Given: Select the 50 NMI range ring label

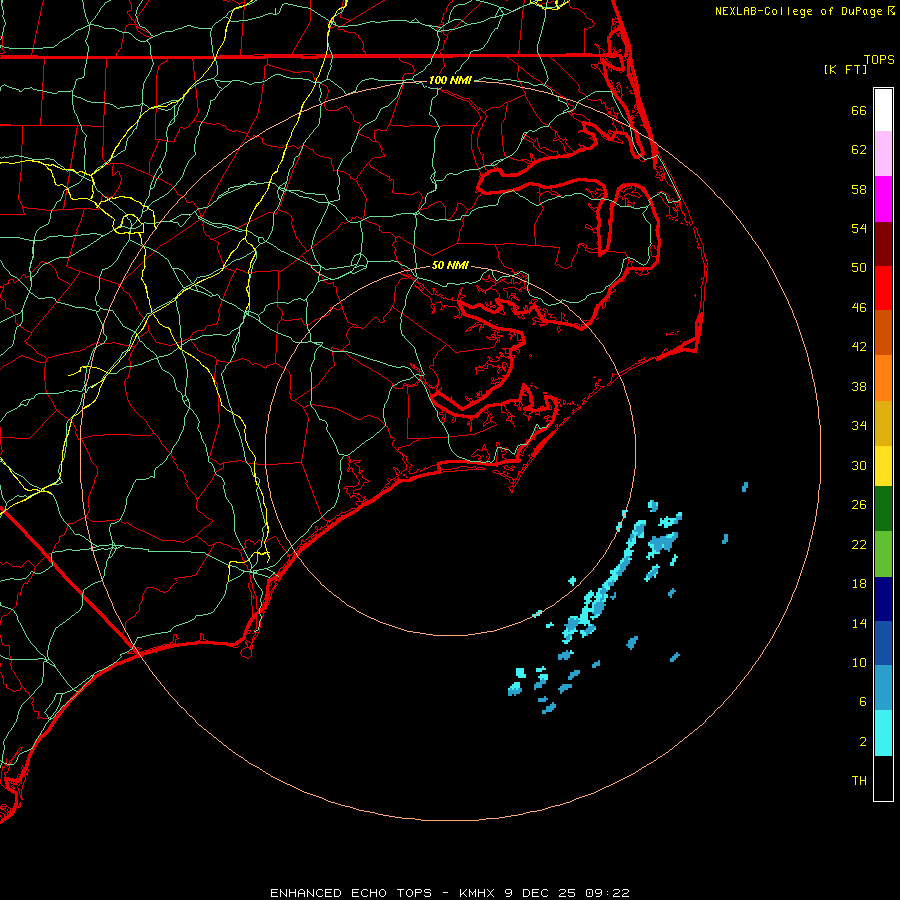Looking at the screenshot, I should coord(450,265).
